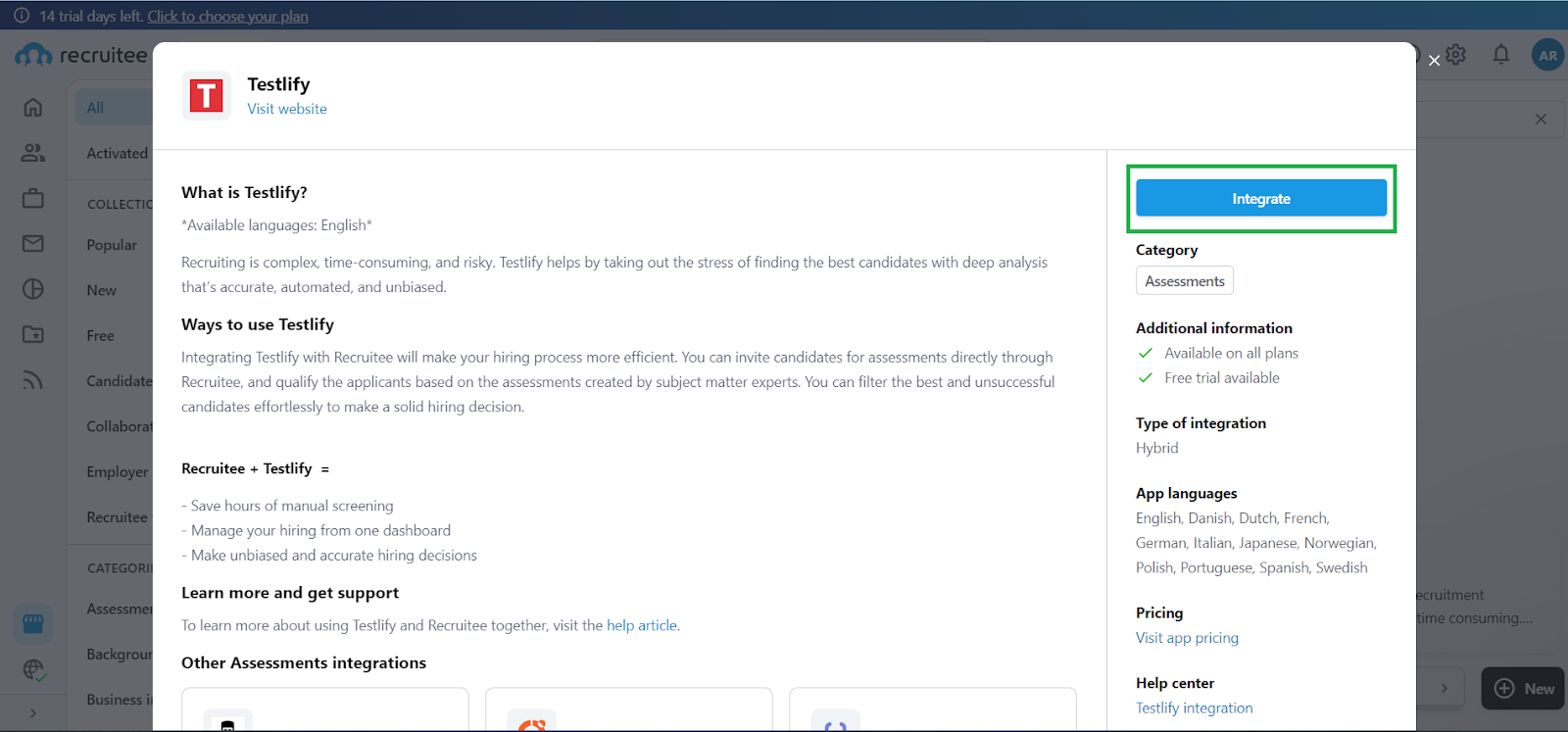
Task: Open the home dashboard icon in sidebar
Action: click(x=33, y=108)
